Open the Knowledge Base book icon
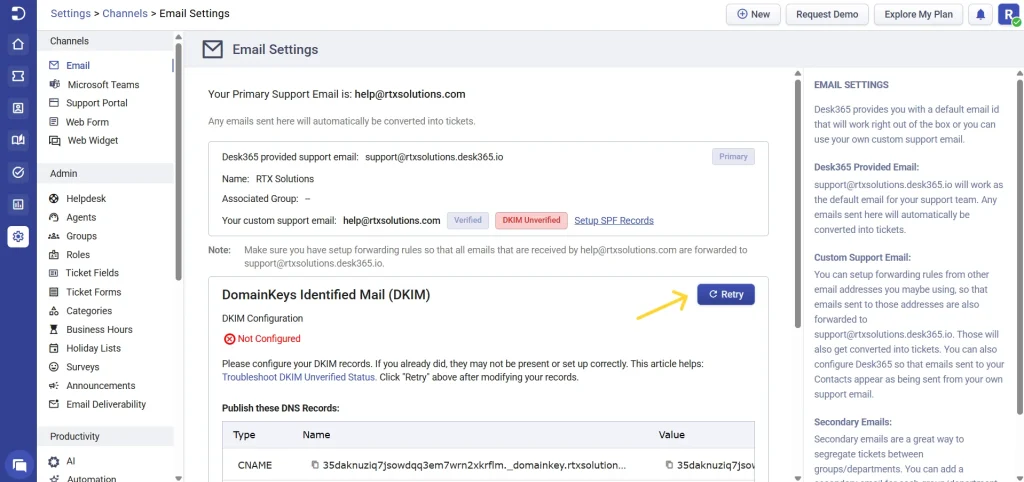The height and width of the screenshot is (482, 1024). tap(18, 140)
